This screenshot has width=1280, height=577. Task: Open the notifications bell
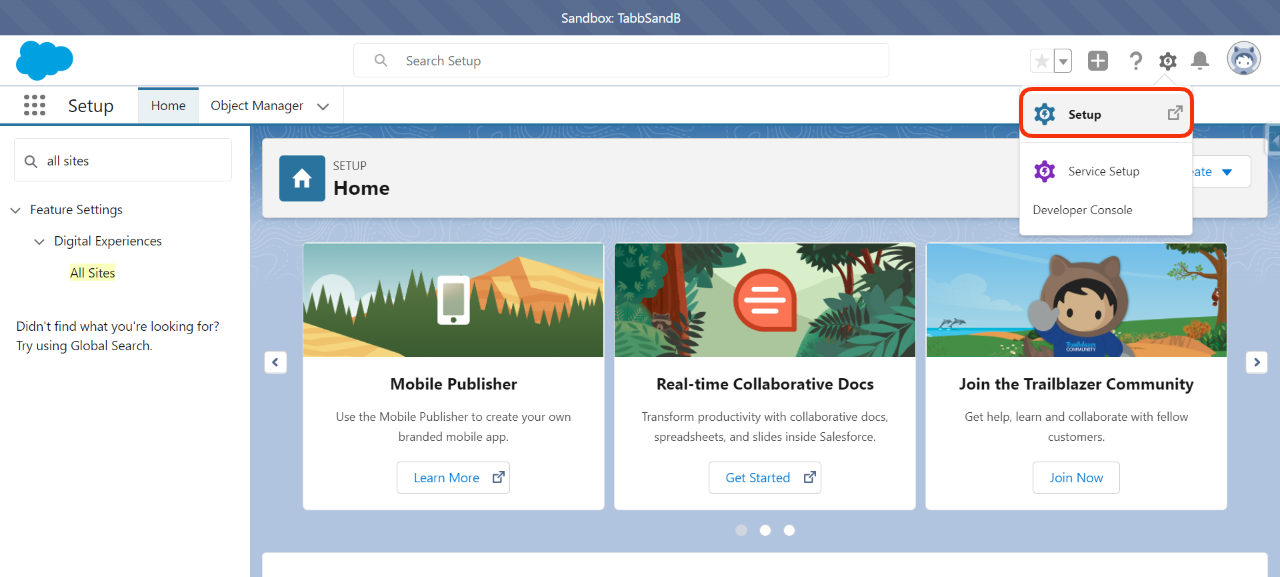(1200, 61)
